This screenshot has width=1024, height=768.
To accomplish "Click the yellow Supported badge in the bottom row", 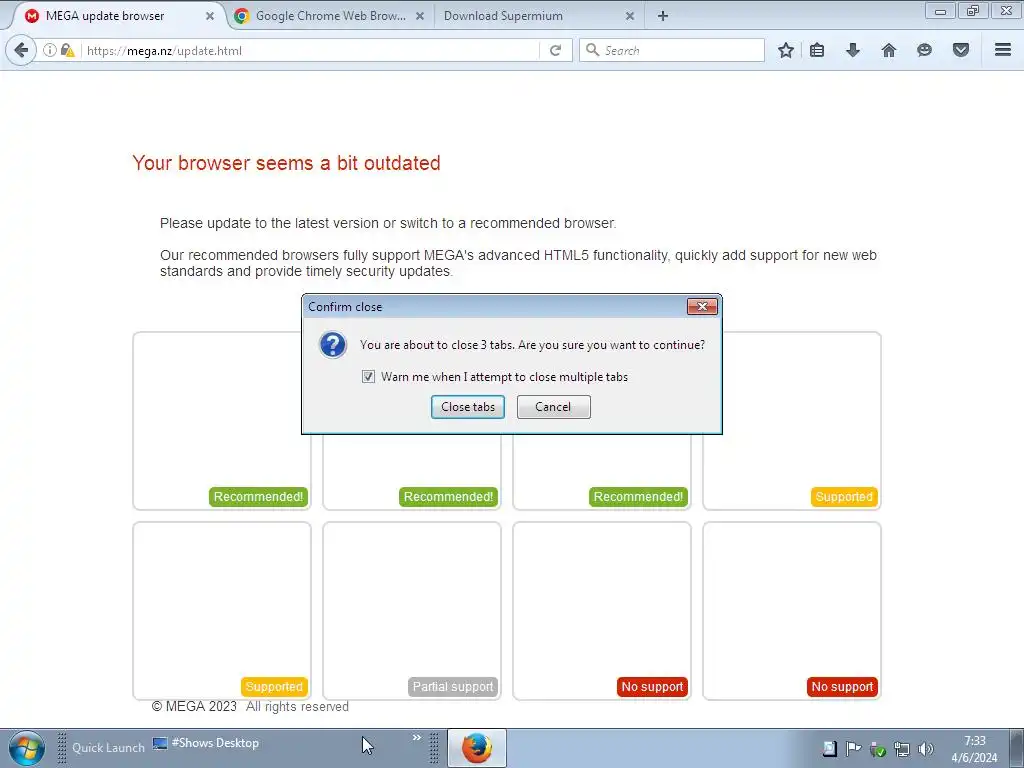I will pyautogui.click(x=274, y=686).
